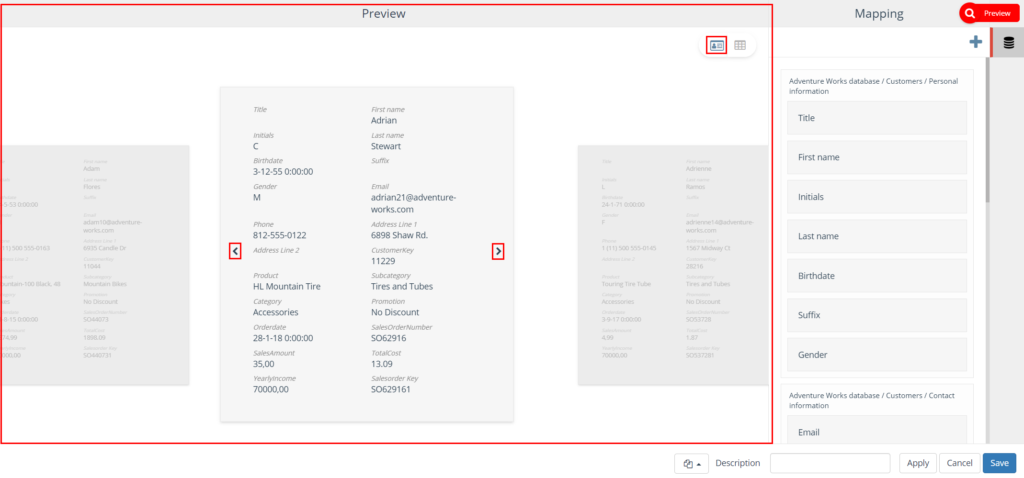Viewport: 1024px width, 478px height.
Task: Click the Description text field
Action: [x=830, y=463]
